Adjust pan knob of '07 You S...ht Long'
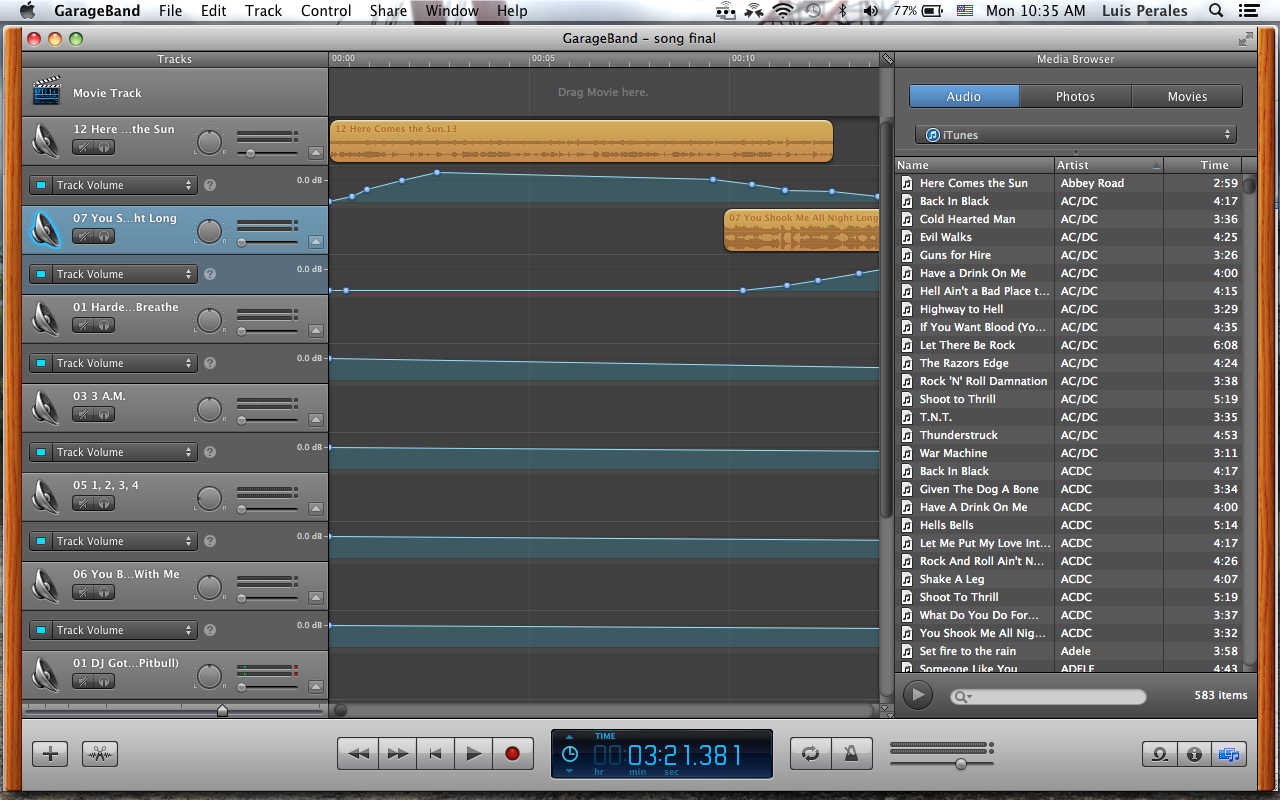The height and width of the screenshot is (800, 1280). (x=209, y=232)
